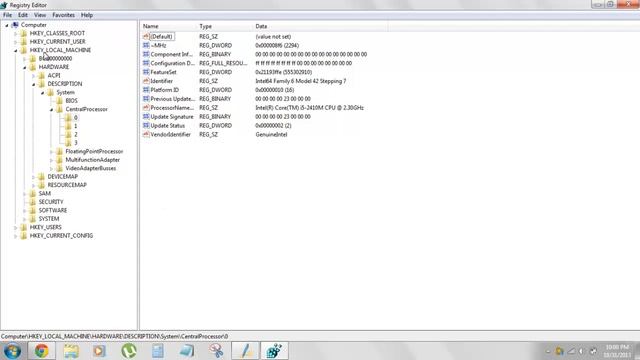640x360 pixels.
Task: Collapse the CentralProcessor key
Action: [51, 110]
